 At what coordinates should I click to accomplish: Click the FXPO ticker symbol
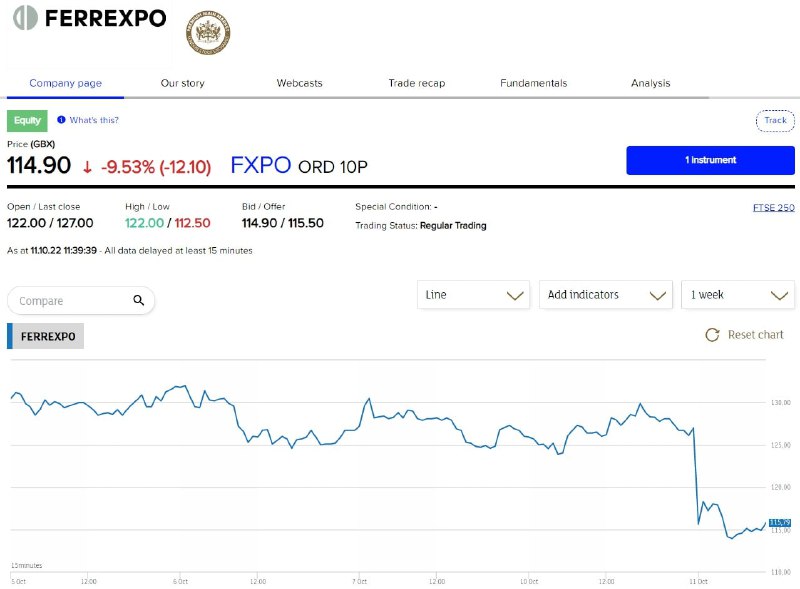click(x=261, y=165)
